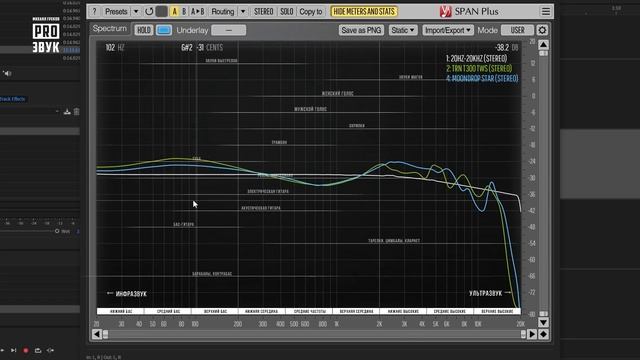The width and height of the screenshot is (640, 360).
Task: Toggle the spectrum HOLD button
Action: click(144, 30)
